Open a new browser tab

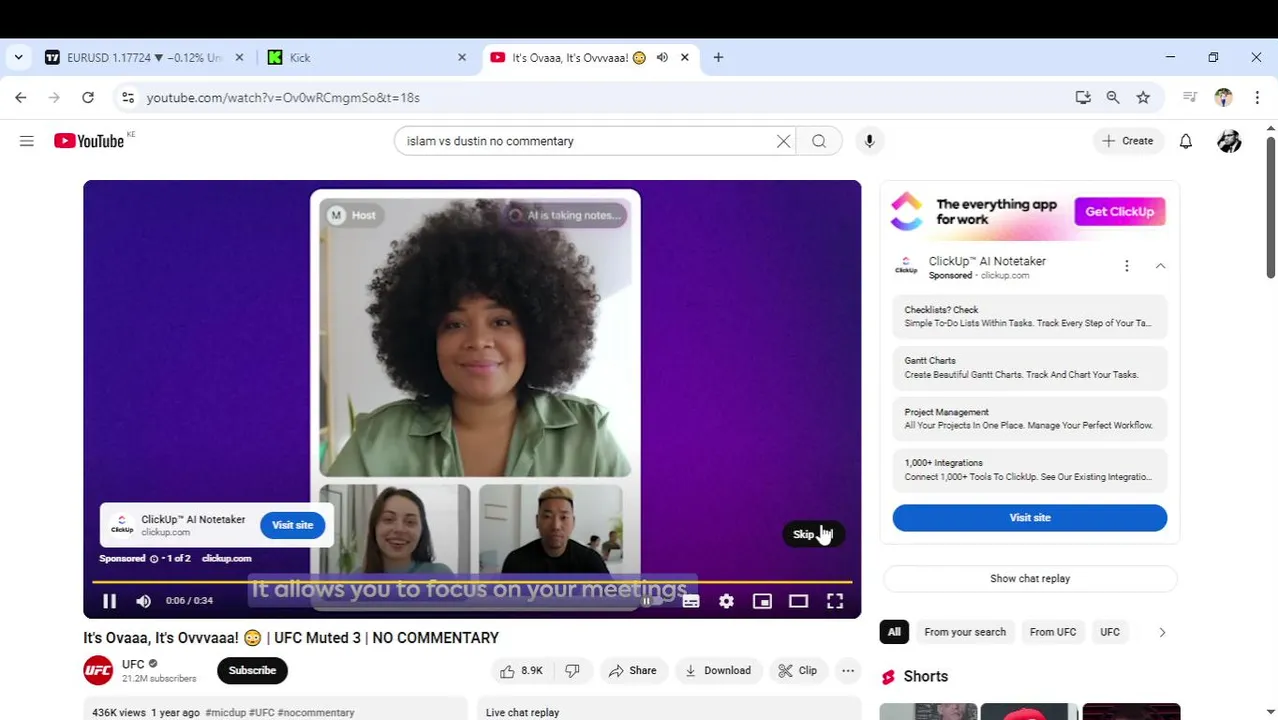tap(718, 58)
